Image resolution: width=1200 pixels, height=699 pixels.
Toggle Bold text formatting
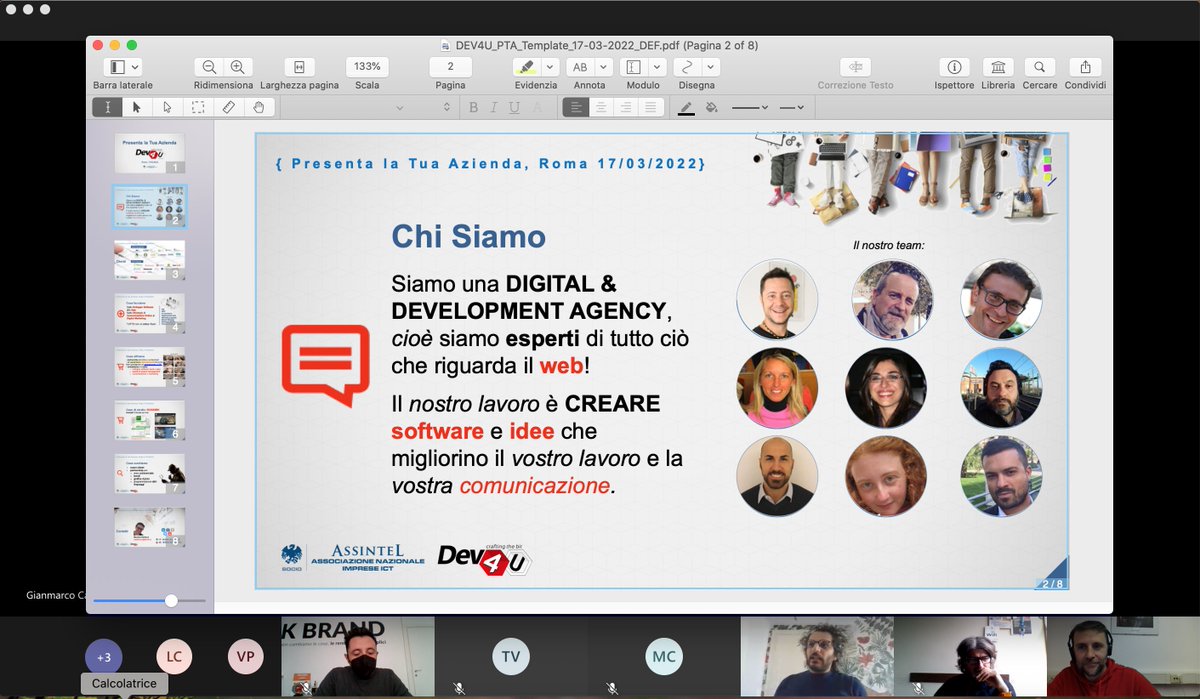click(x=474, y=107)
